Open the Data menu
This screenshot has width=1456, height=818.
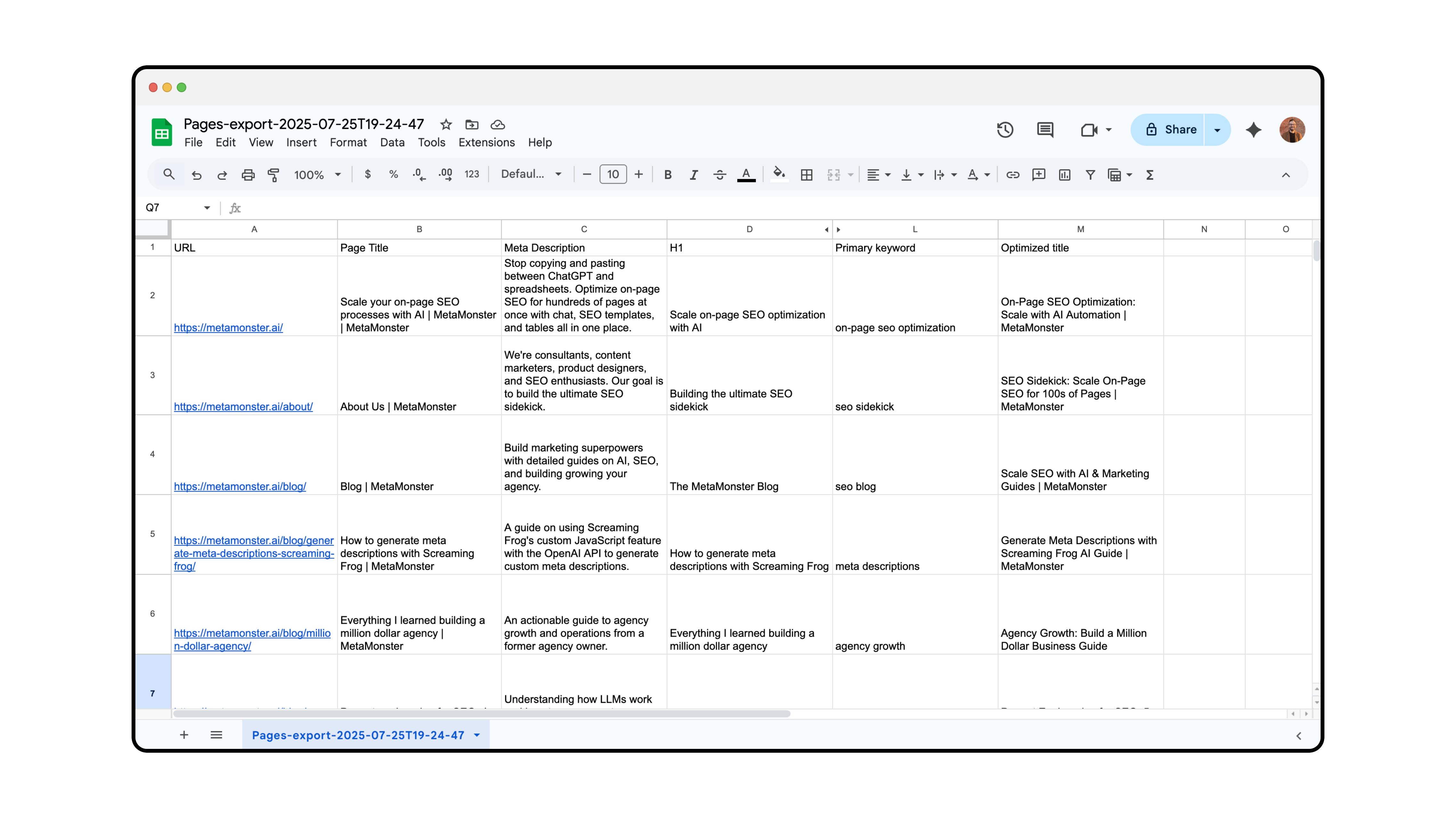click(392, 142)
